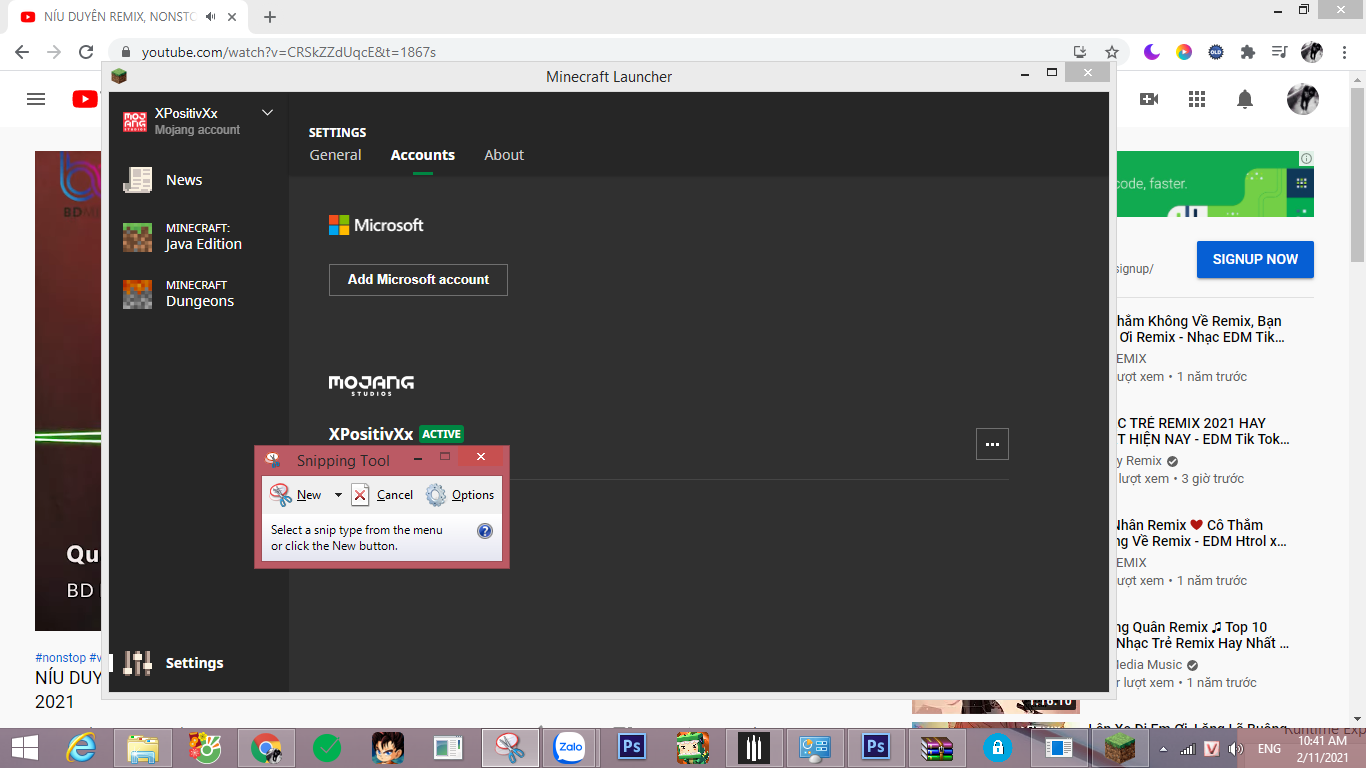Click the SIGNUP NOW ad button
The width and height of the screenshot is (1366, 768).
tap(1255, 259)
